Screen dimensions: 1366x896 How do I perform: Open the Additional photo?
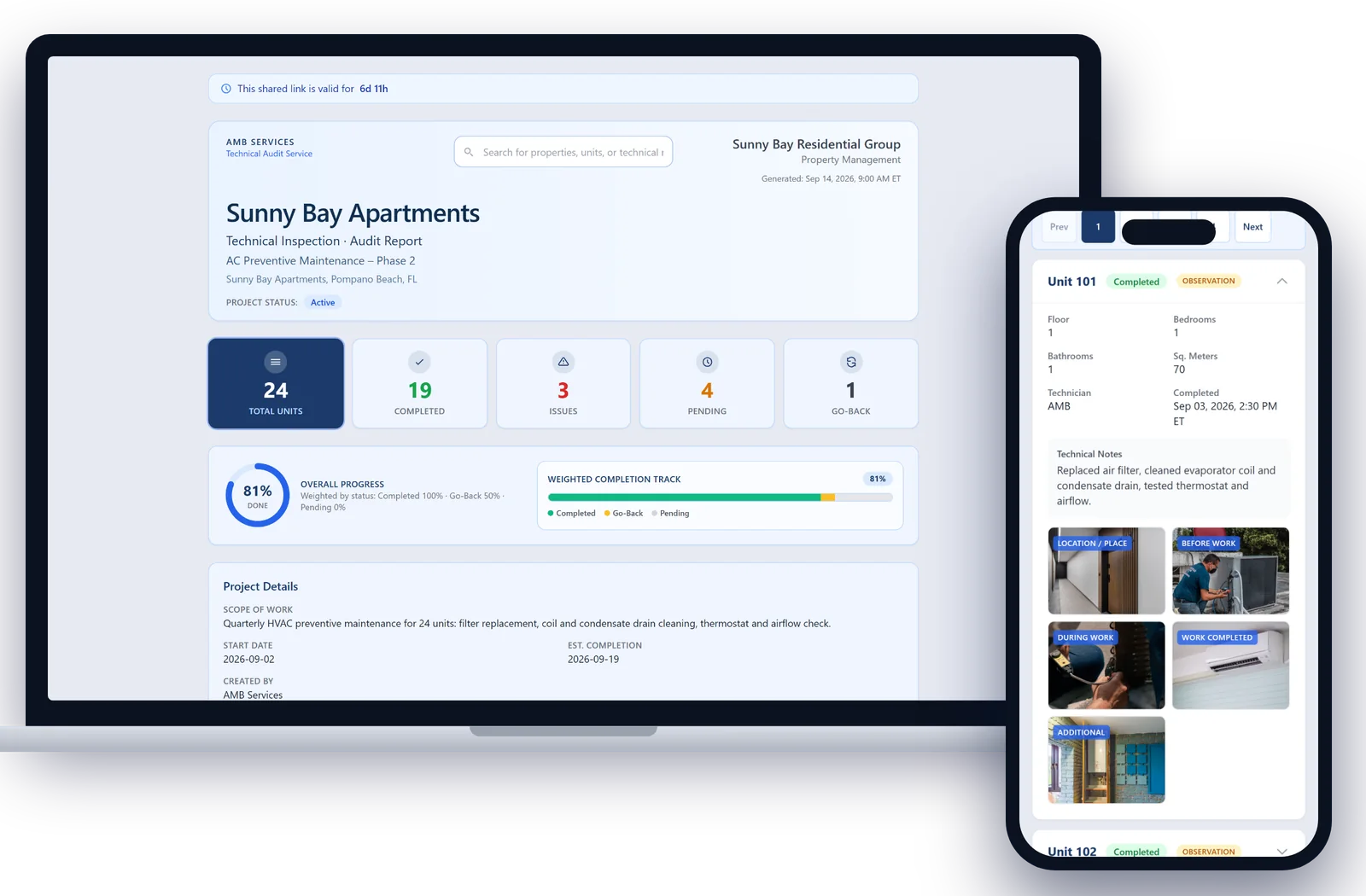(1106, 760)
